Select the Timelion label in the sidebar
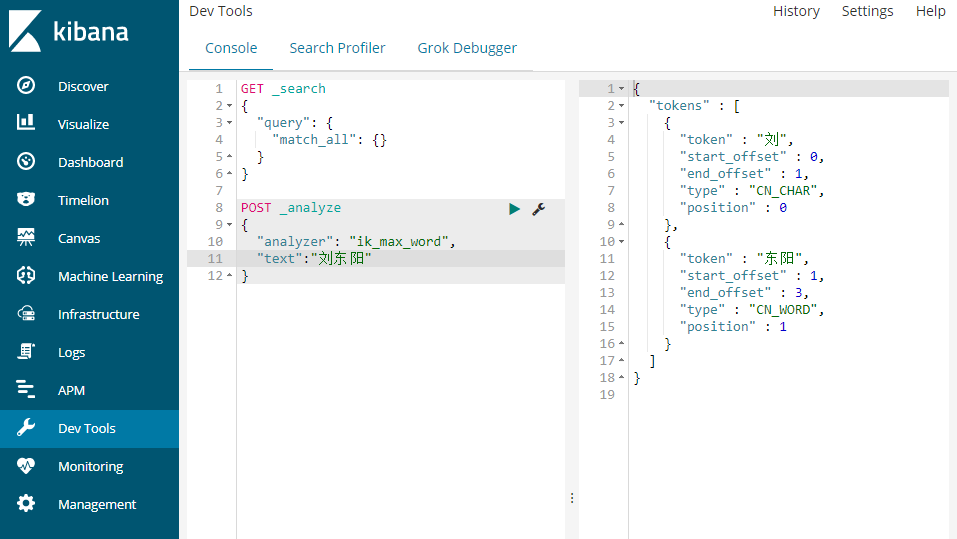 tap(83, 200)
